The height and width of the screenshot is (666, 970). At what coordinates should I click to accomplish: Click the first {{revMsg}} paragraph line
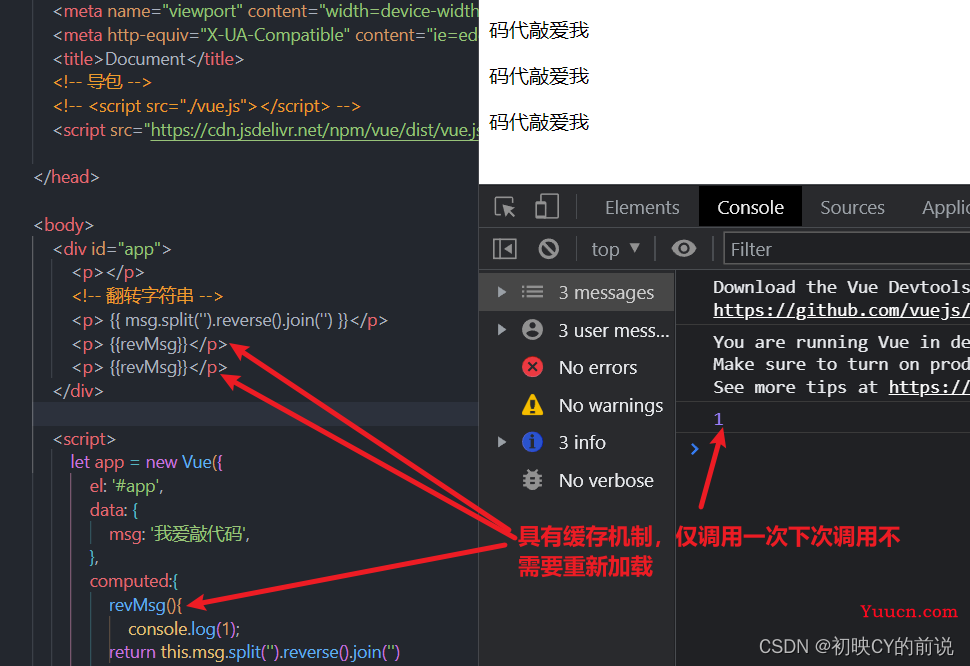(150, 344)
